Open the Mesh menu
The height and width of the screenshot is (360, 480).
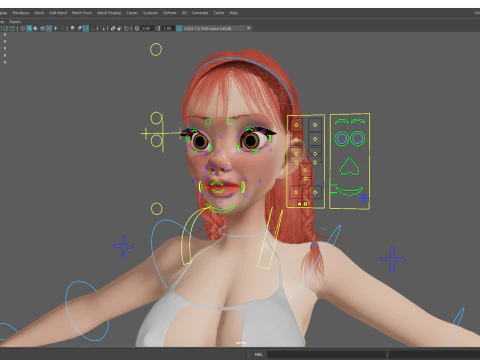tap(39, 13)
